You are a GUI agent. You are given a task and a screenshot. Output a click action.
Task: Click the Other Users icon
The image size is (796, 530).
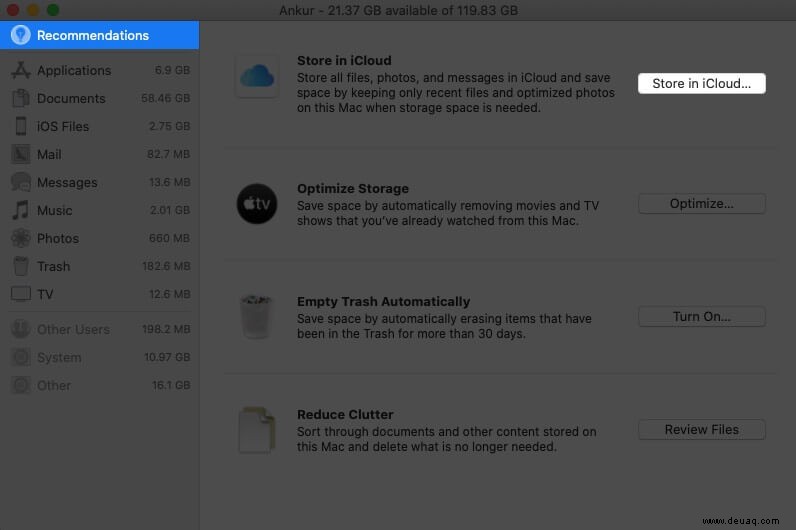pos(21,329)
